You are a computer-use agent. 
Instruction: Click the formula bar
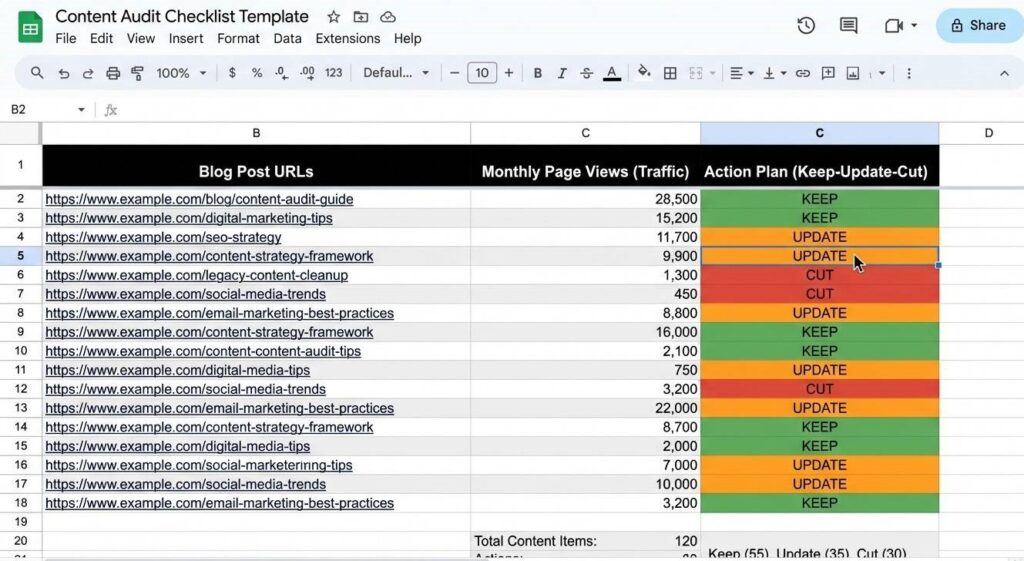tap(568, 110)
